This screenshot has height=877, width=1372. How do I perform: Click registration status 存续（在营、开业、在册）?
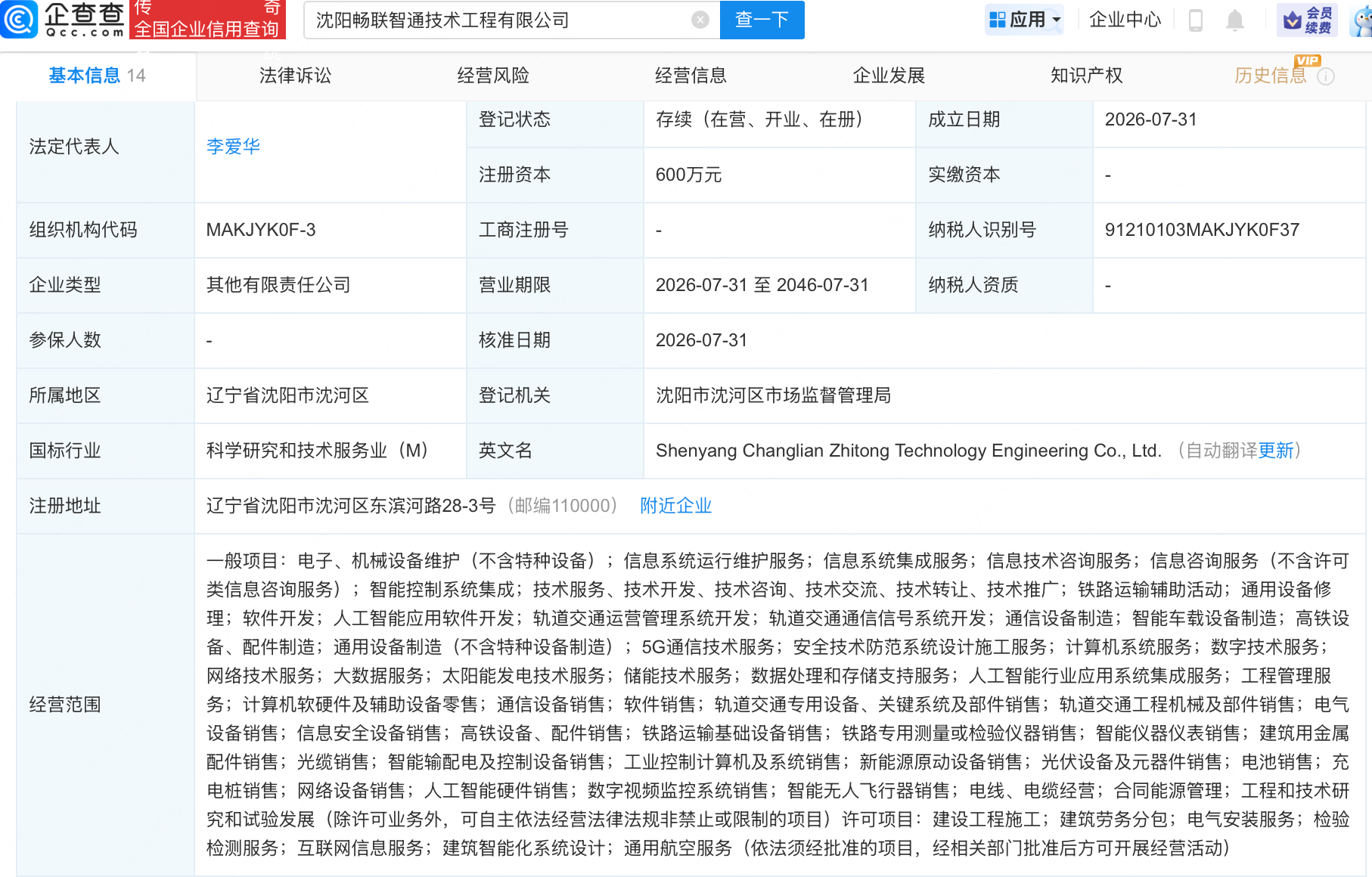[x=759, y=119]
